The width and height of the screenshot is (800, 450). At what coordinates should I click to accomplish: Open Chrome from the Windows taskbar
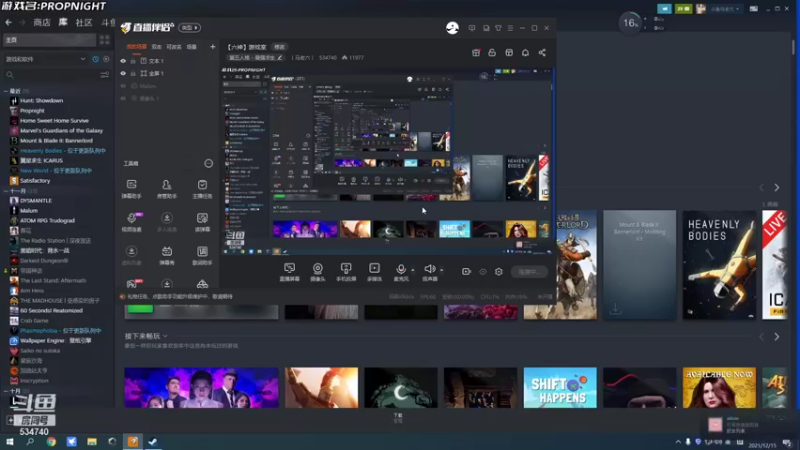click(x=51, y=442)
